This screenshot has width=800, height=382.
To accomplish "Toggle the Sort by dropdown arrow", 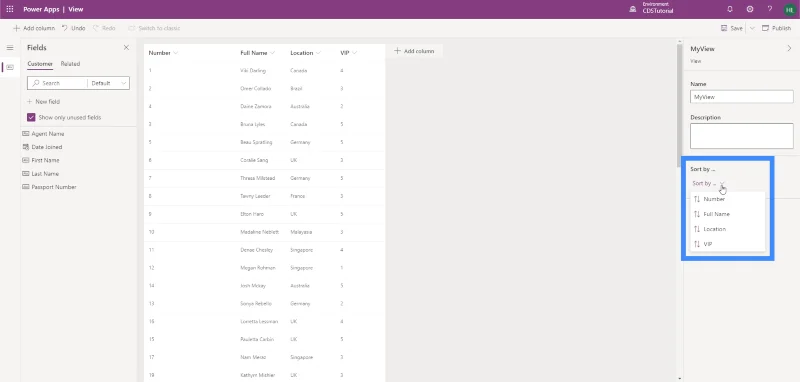I will coord(722,183).
